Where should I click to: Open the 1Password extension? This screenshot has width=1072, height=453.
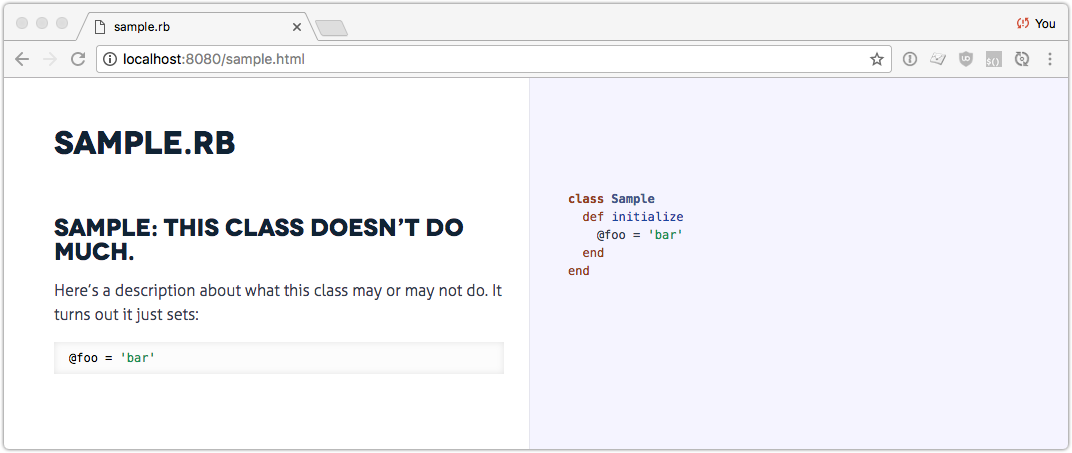pyautogui.click(x=909, y=59)
